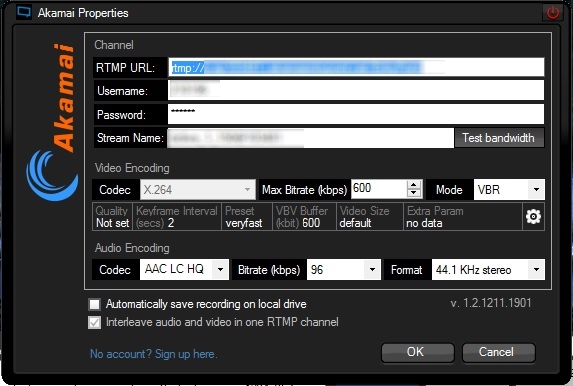The image size is (573, 386).
Task: Click into the Stream Name field
Action: (x=311, y=138)
